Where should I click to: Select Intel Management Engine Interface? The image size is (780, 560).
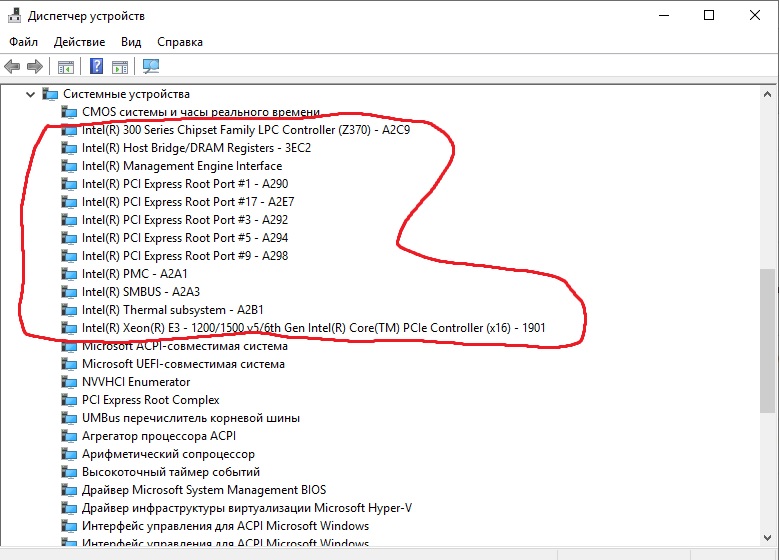pyautogui.click(x=182, y=166)
